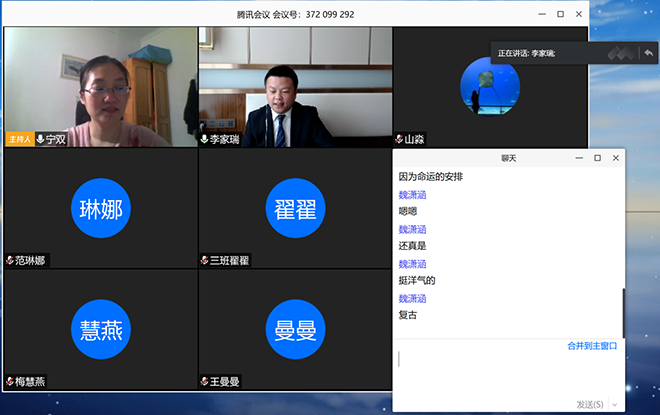Select the 翟翟 avatar circle
The height and width of the screenshot is (415, 660).
point(295,208)
